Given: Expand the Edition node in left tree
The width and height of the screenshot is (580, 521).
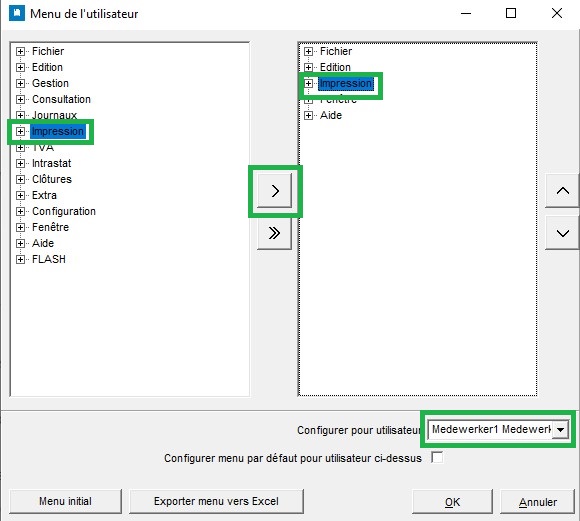Looking at the screenshot, I should pos(20,67).
